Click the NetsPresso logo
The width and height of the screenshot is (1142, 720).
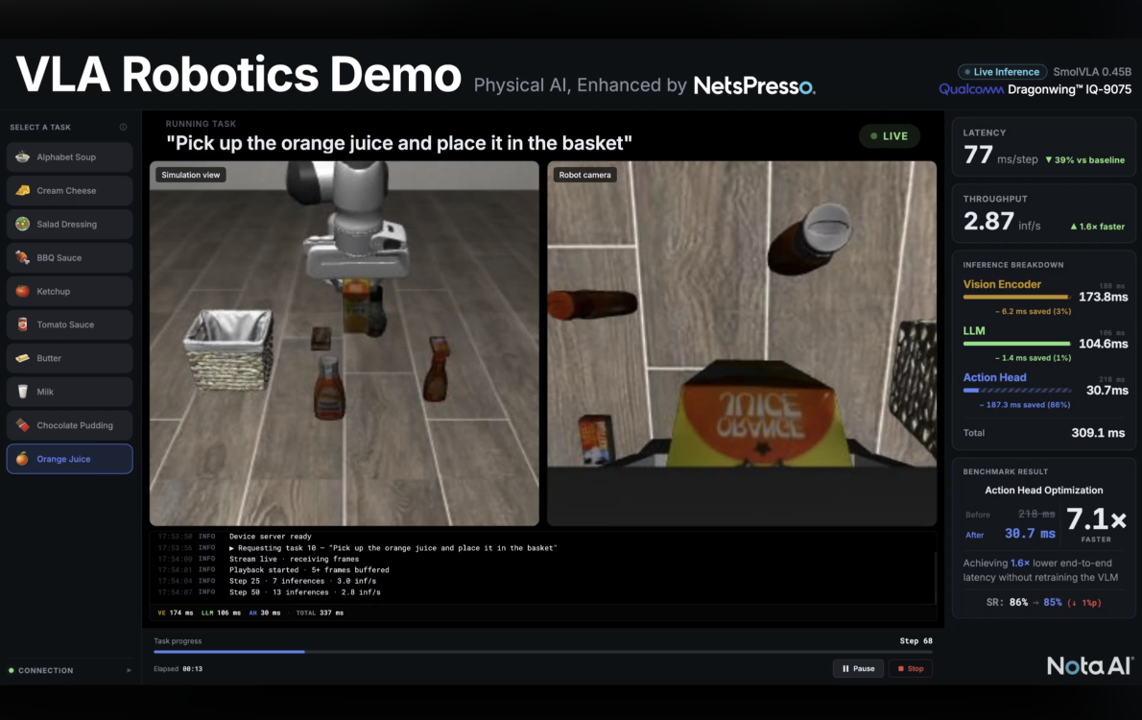[x=755, y=86]
